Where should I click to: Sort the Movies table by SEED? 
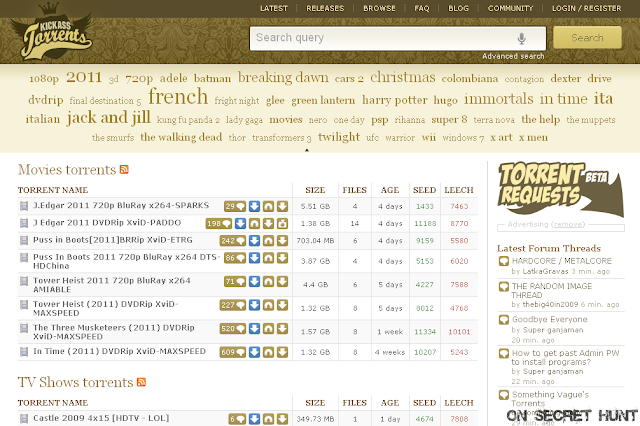[424, 190]
